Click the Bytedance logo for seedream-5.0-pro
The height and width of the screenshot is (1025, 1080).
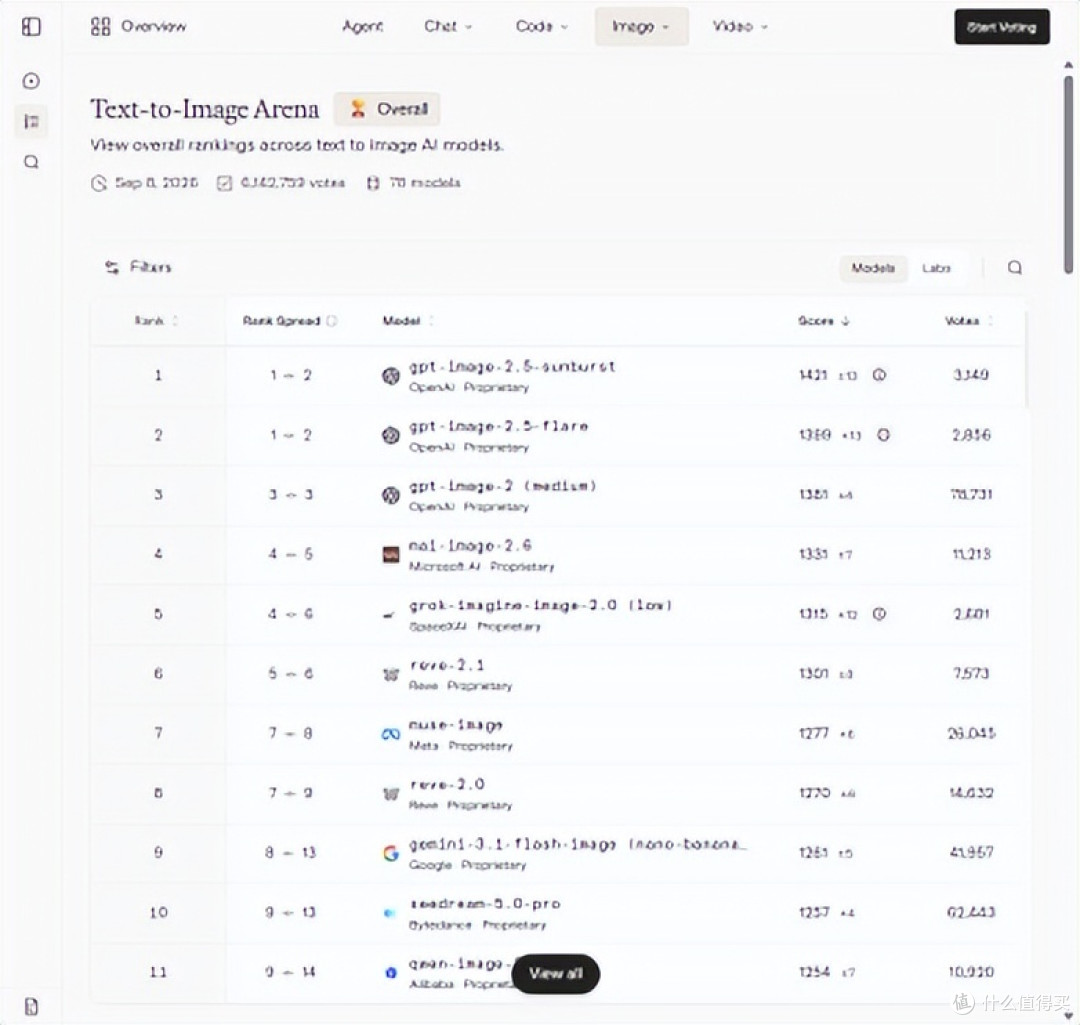point(389,913)
